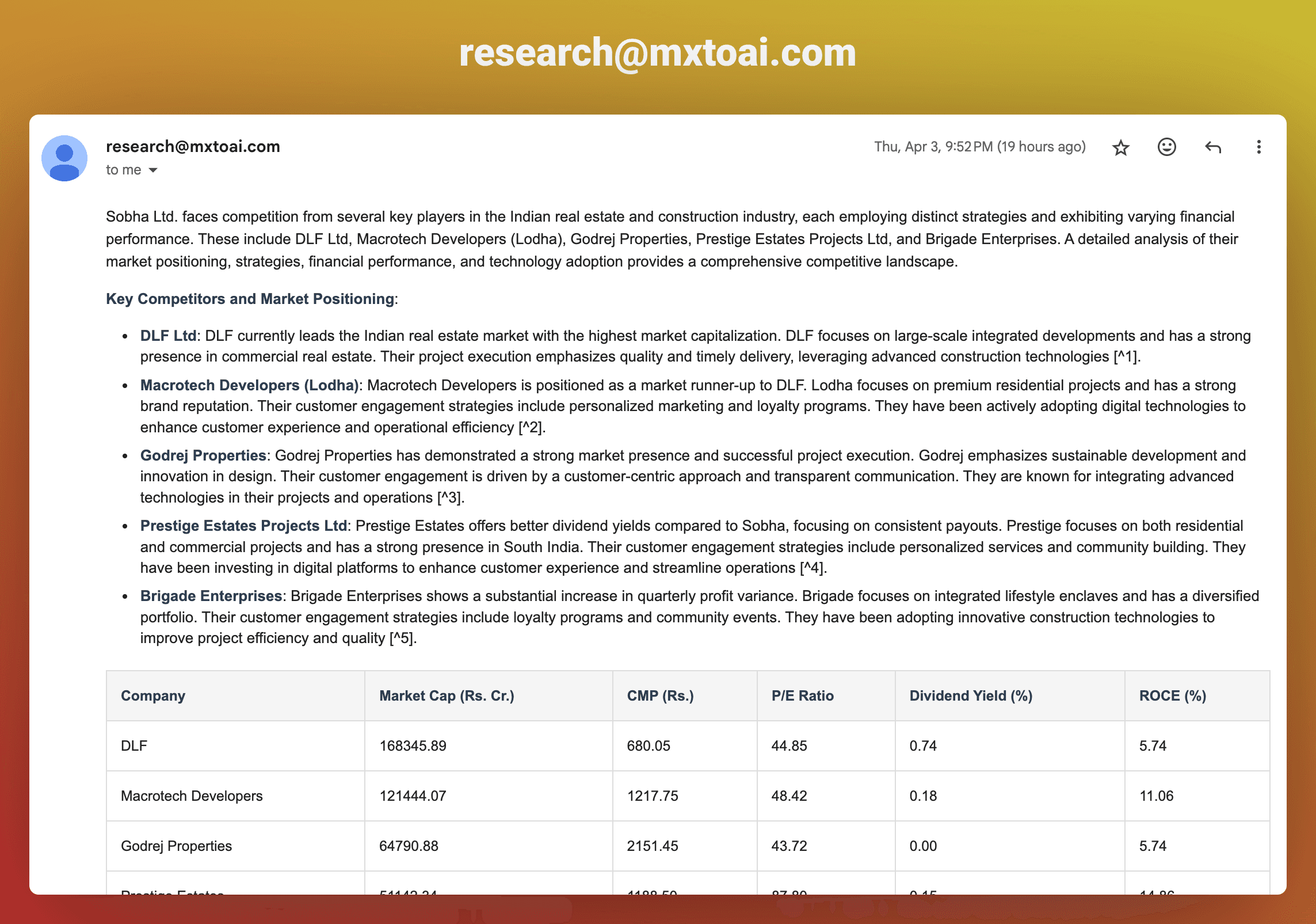
Task: Click the 'CMP (Rs.)' column header
Action: (660, 695)
